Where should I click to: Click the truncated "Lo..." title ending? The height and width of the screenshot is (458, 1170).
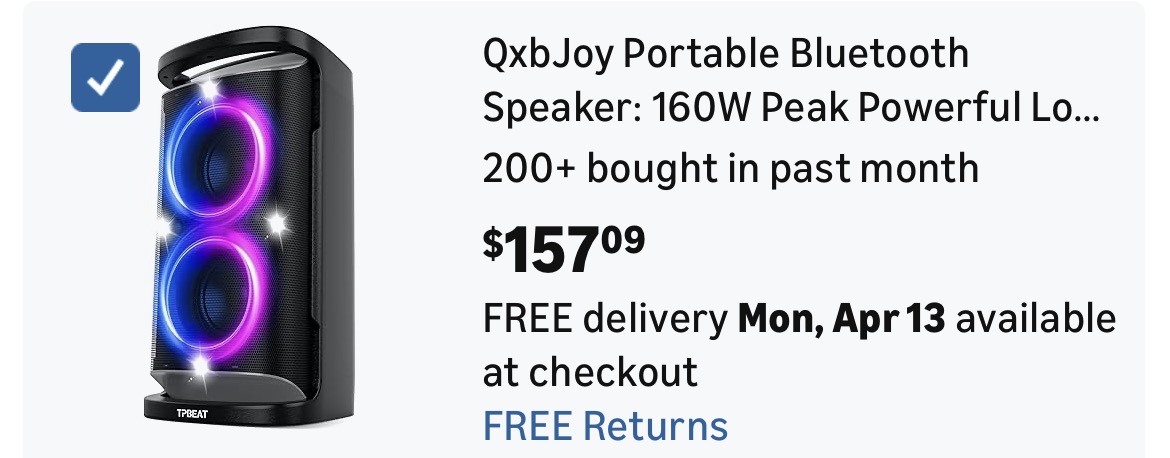click(1071, 110)
